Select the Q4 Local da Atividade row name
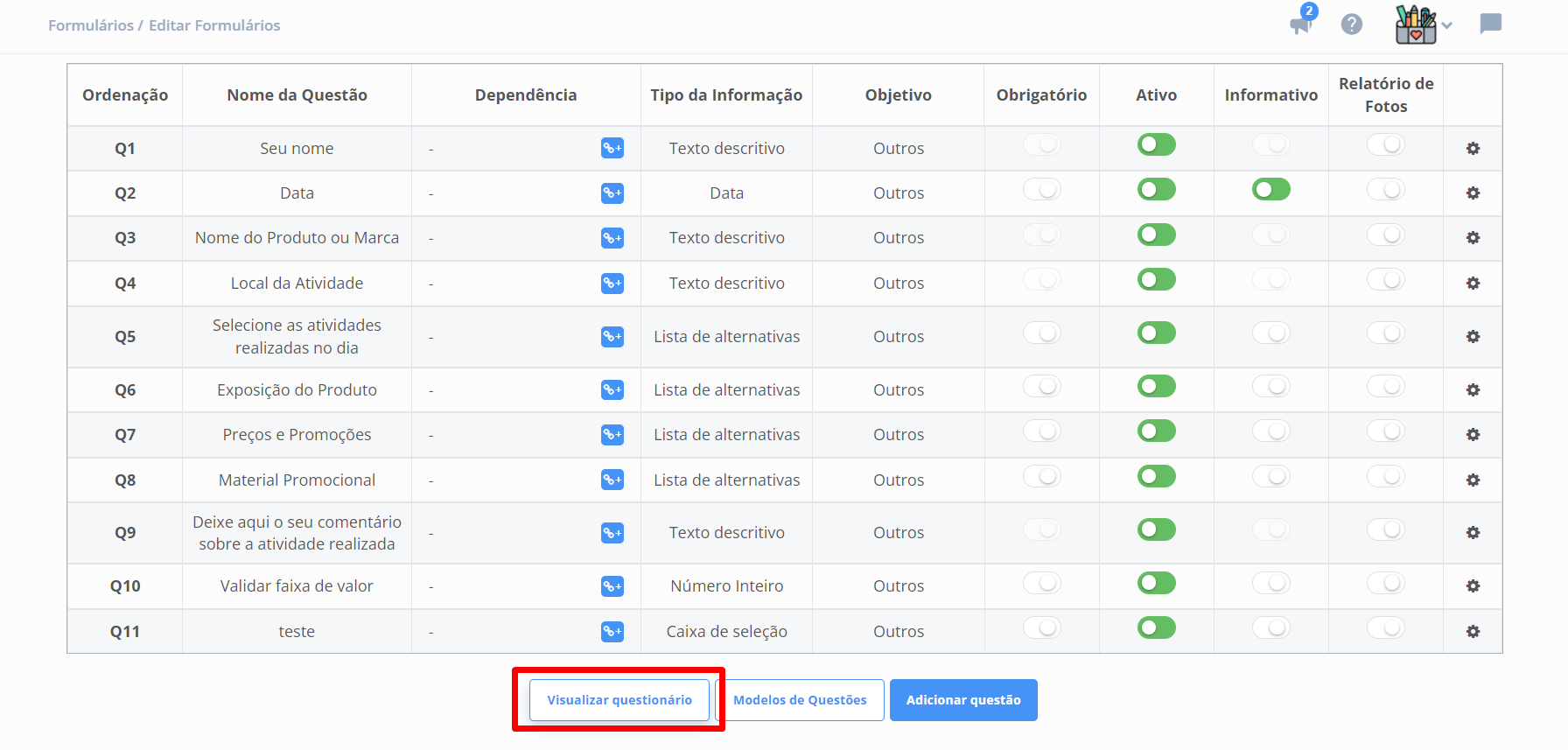Viewport: 1568px width, 750px height. pyautogui.click(x=297, y=284)
